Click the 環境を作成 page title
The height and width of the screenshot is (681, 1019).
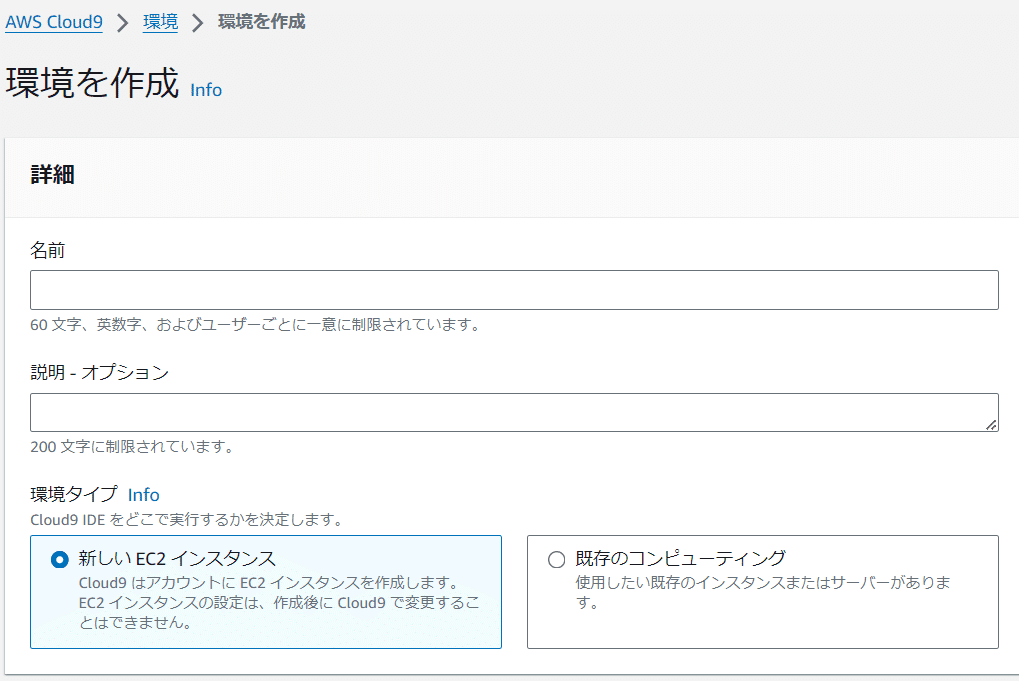pos(92,83)
